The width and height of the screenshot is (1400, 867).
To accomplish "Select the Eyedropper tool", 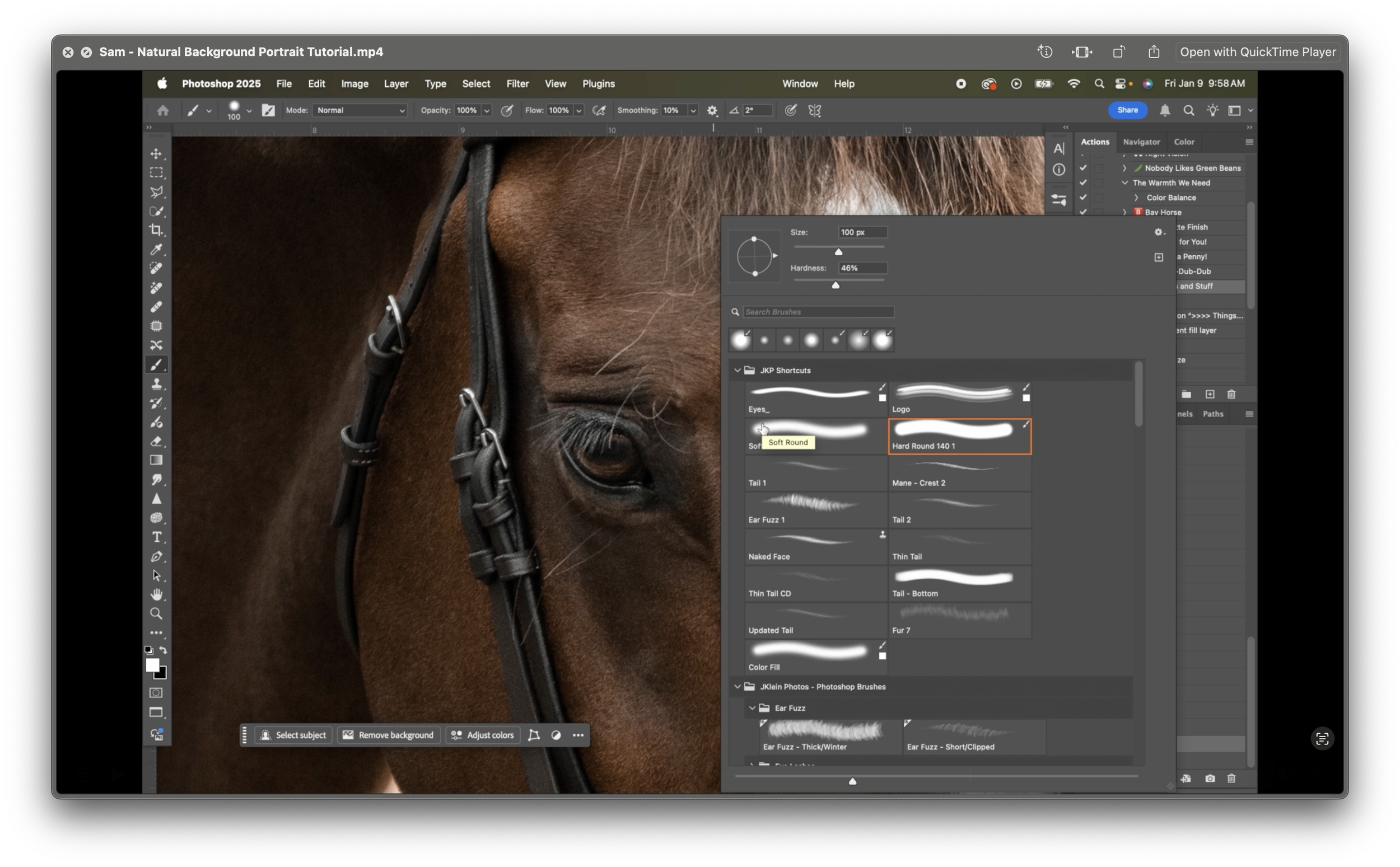I will 157,250.
